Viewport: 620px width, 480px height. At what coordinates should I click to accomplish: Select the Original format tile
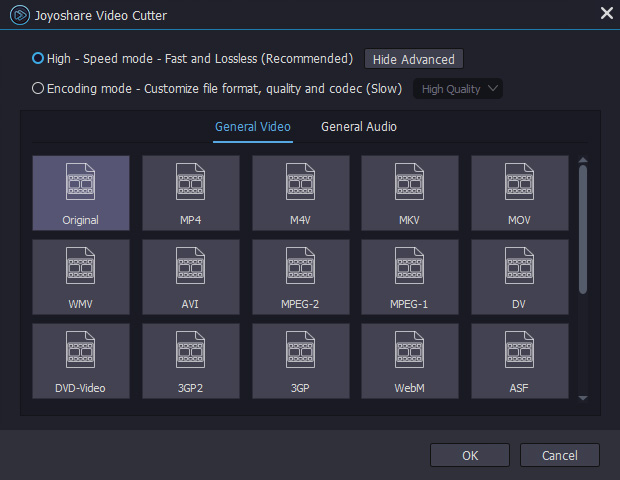point(81,193)
